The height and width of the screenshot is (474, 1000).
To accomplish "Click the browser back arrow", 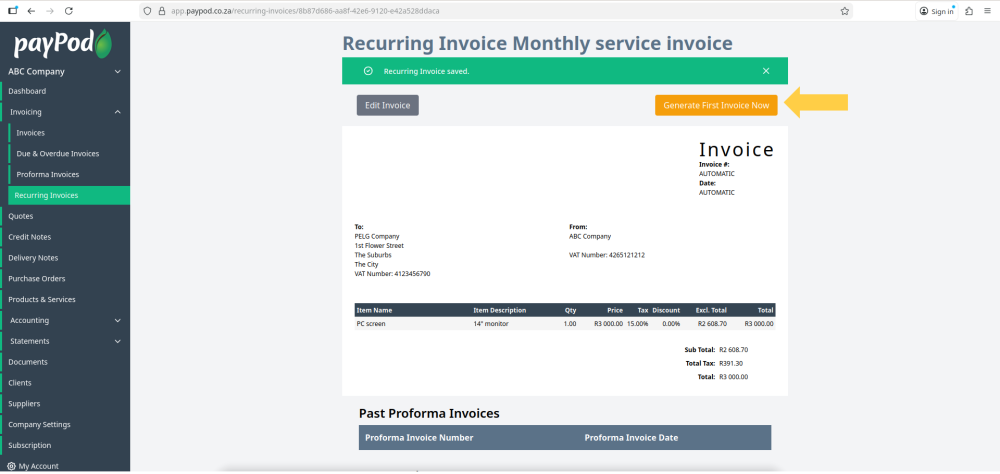I will (x=31, y=11).
